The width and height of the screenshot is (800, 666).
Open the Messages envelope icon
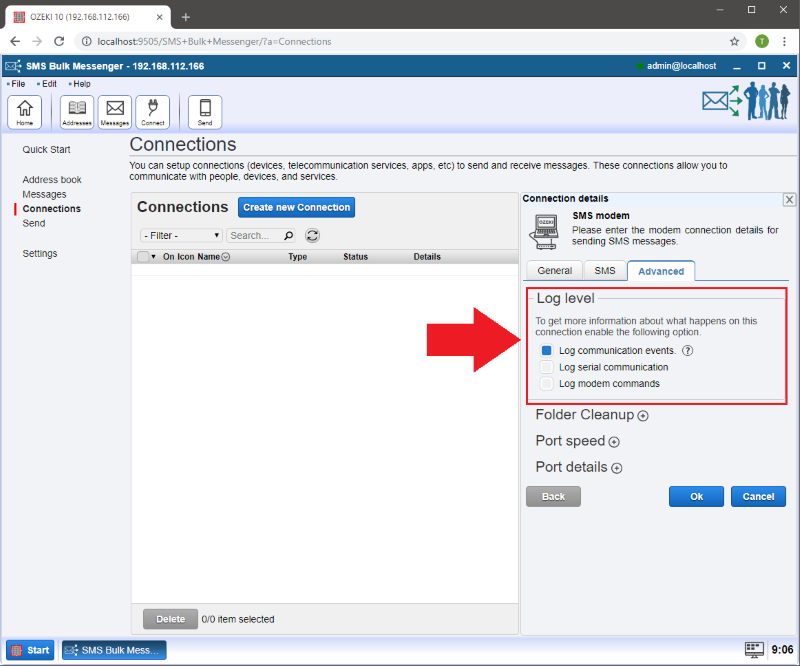pyautogui.click(x=115, y=112)
